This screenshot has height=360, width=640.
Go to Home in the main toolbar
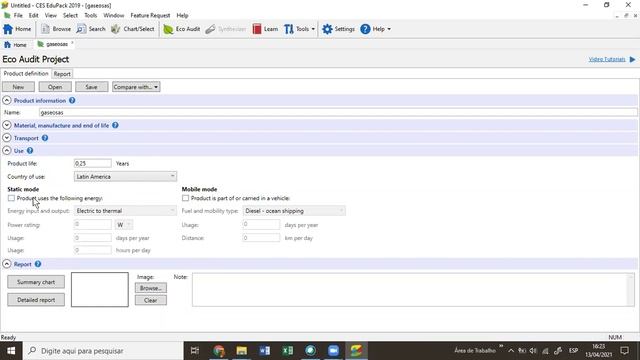click(17, 29)
